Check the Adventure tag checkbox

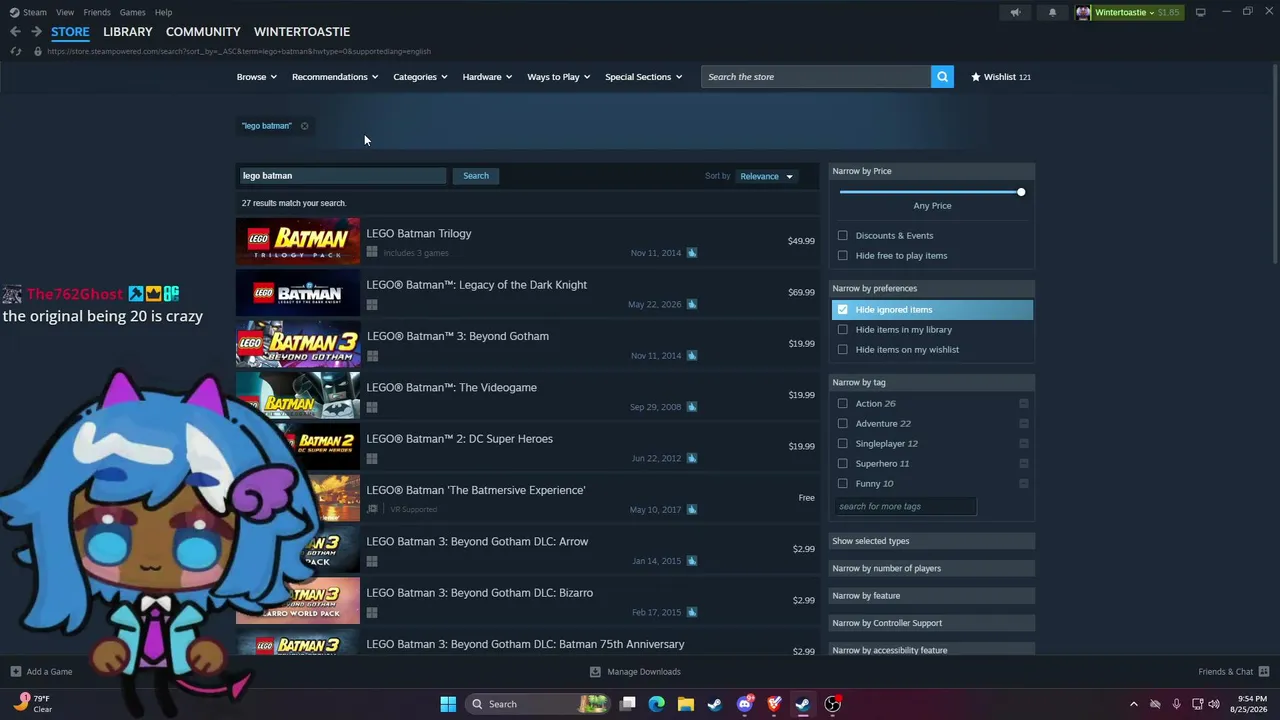point(843,424)
